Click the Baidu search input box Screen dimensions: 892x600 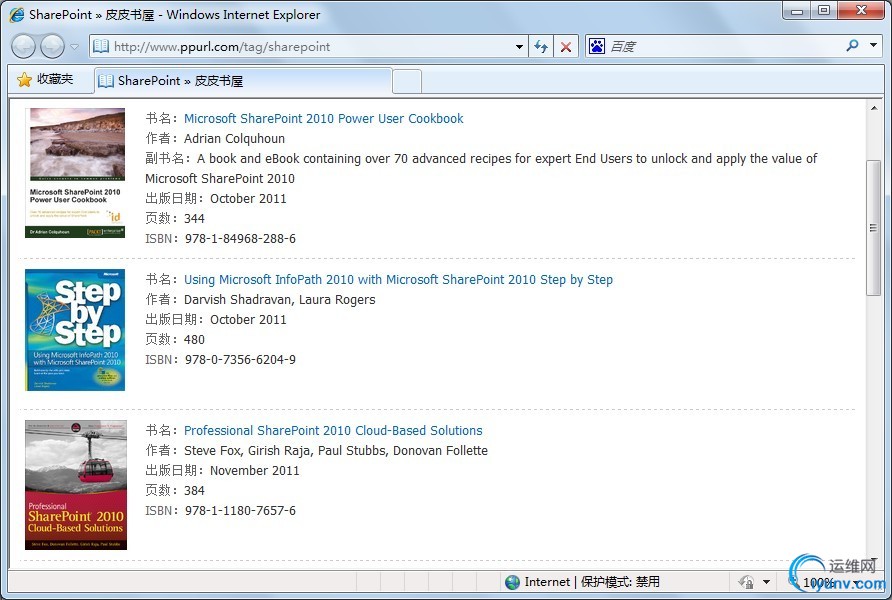[x=722, y=46]
